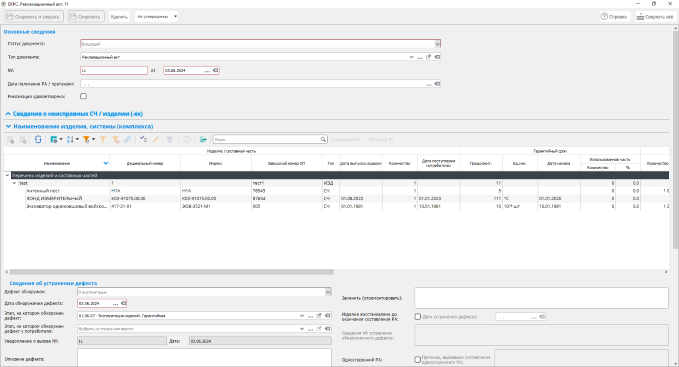The width and height of the screenshot is (679, 367).
Task: Click 'Сведения об устранении дефекта' heading
Action: [53, 283]
